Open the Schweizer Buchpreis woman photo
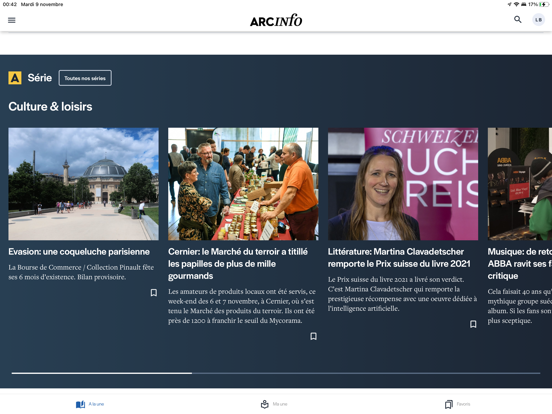This screenshot has width=552, height=414. point(403,184)
